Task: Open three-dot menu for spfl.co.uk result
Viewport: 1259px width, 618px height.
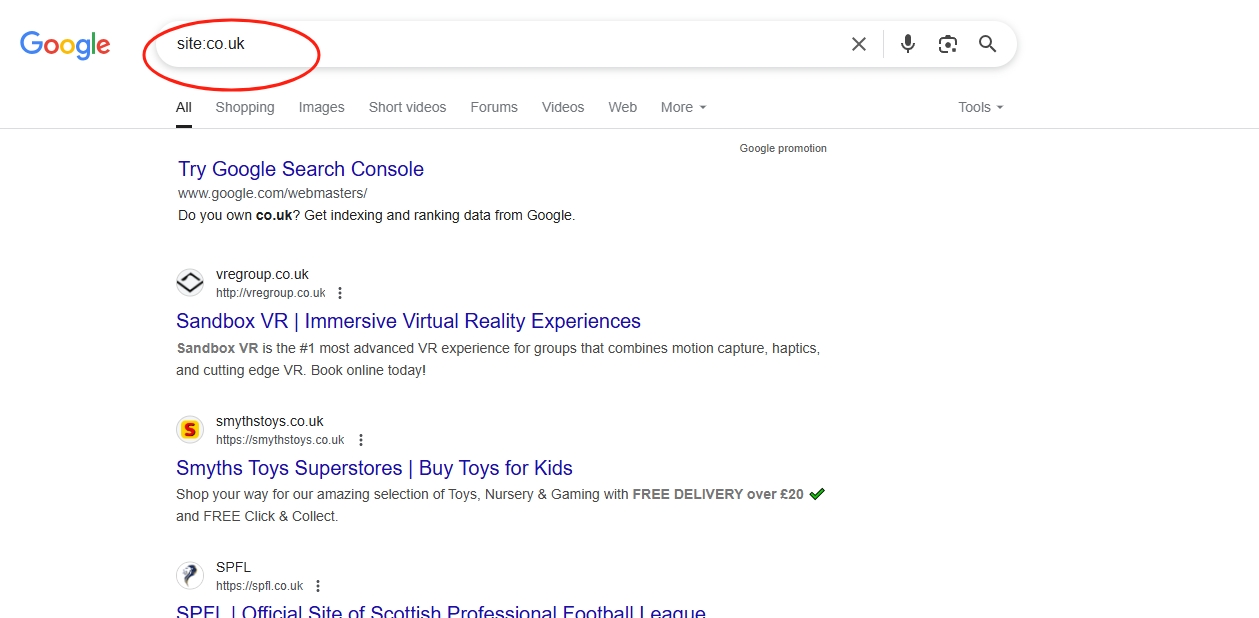Action: pos(318,586)
